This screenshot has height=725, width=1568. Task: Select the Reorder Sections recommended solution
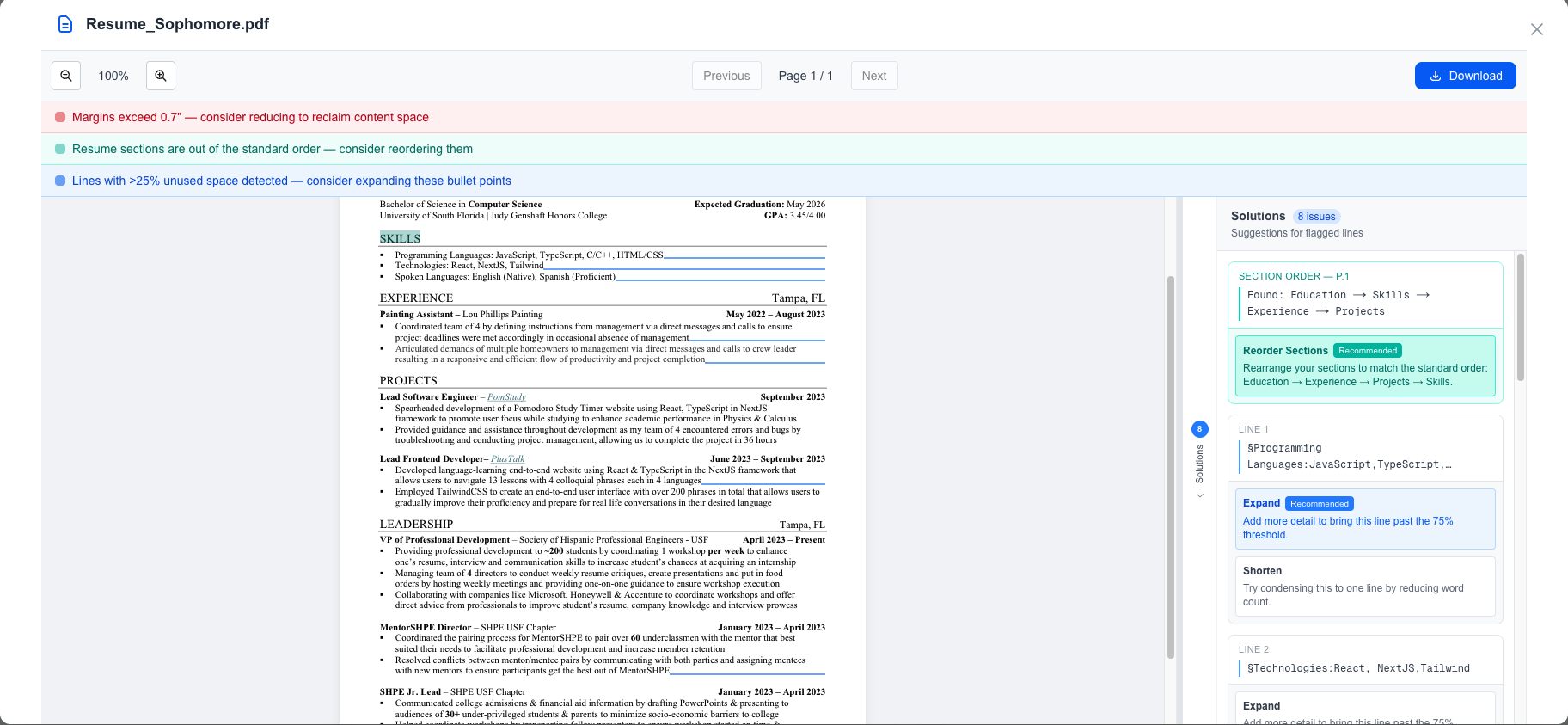1365,366
